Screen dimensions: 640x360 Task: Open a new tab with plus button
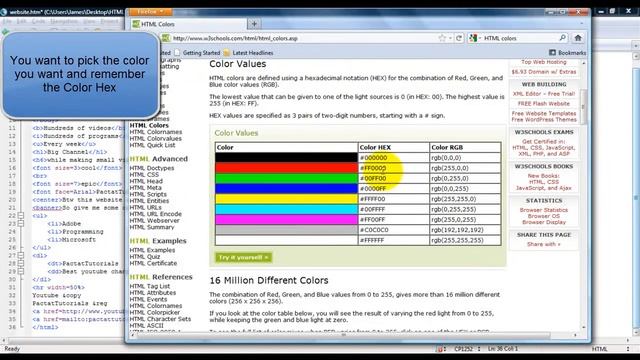coord(254,24)
